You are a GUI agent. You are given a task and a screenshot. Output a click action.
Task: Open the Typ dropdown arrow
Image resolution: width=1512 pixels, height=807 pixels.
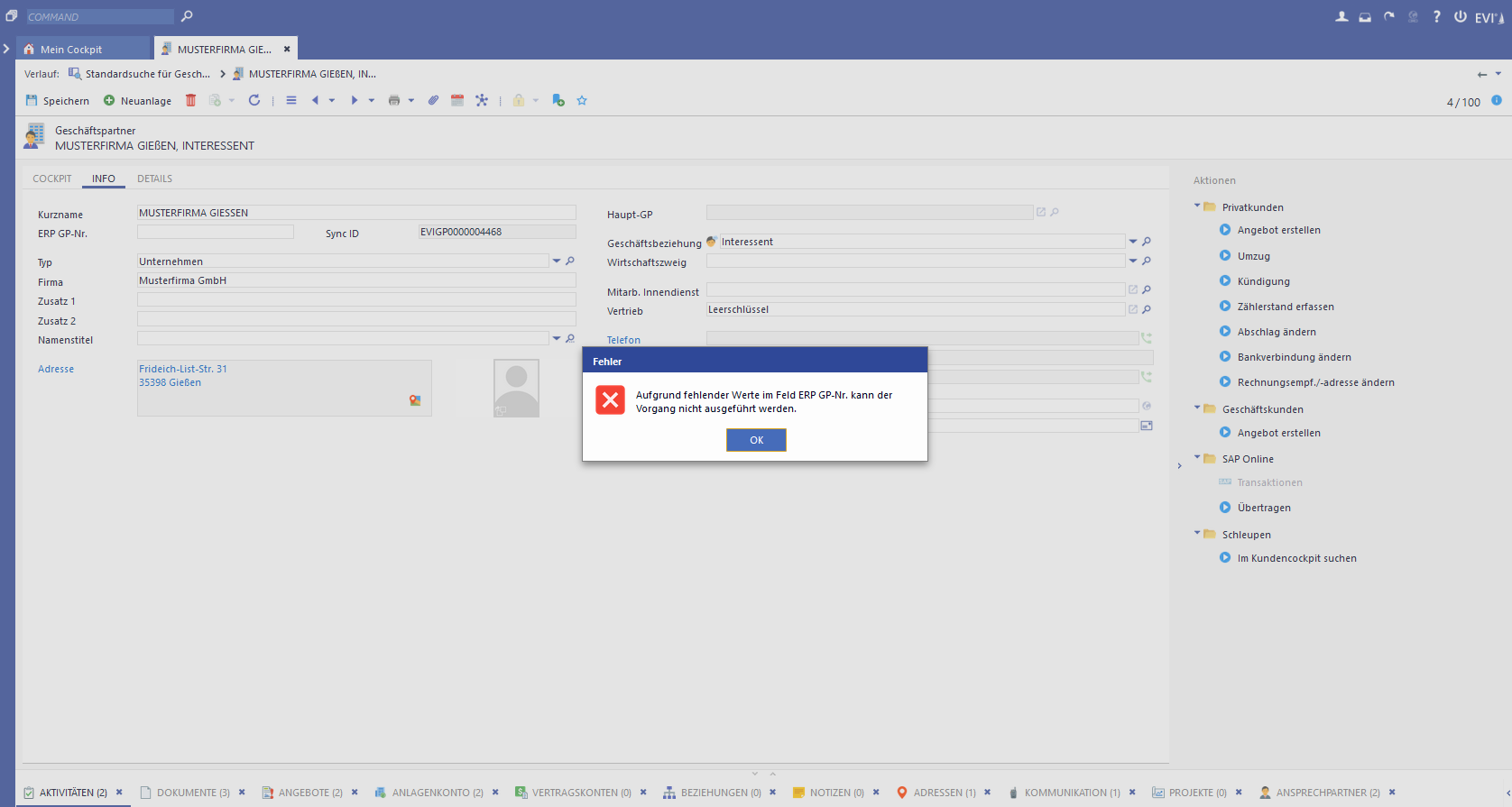click(x=557, y=261)
